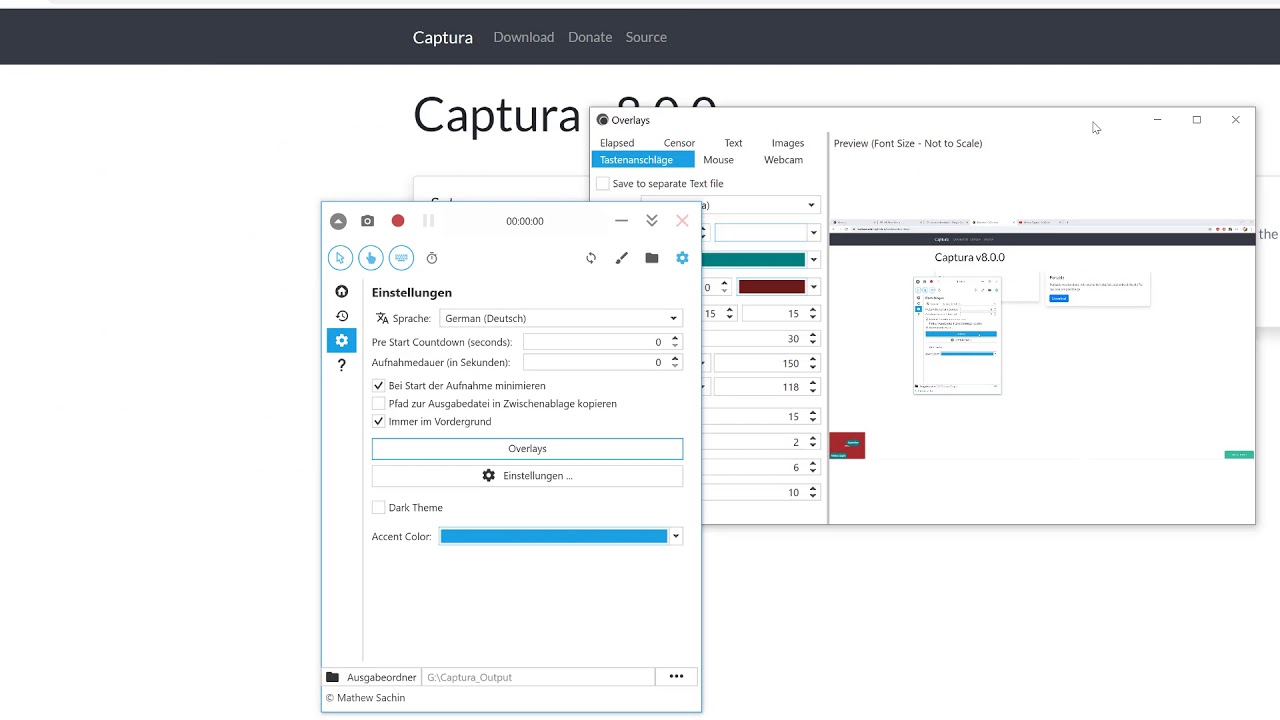1280x720 pixels.
Task: Switch to the Censor tab
Action: pos(679,143)
